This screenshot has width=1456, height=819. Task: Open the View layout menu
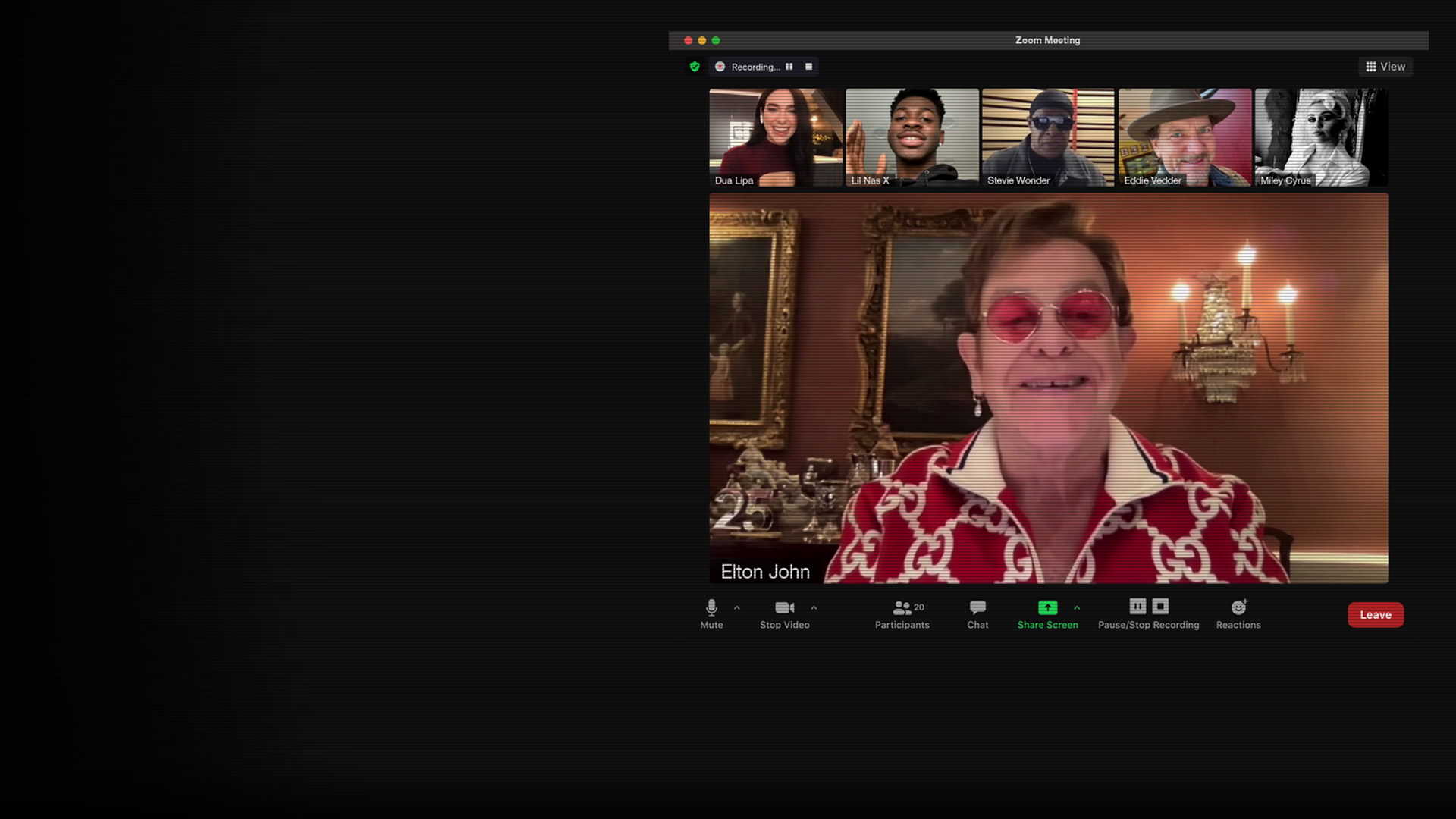pos(1385,67)
